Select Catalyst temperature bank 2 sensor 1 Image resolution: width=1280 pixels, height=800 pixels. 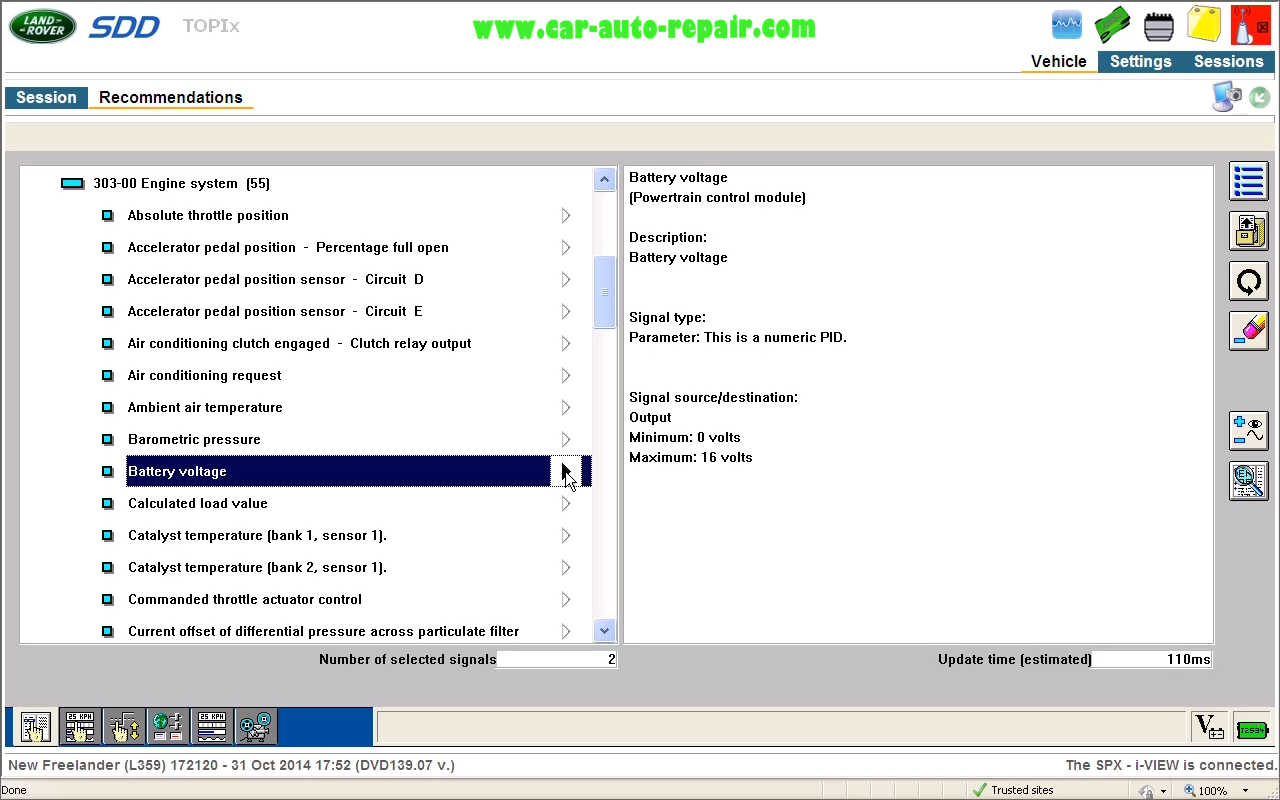click(257, 568)
